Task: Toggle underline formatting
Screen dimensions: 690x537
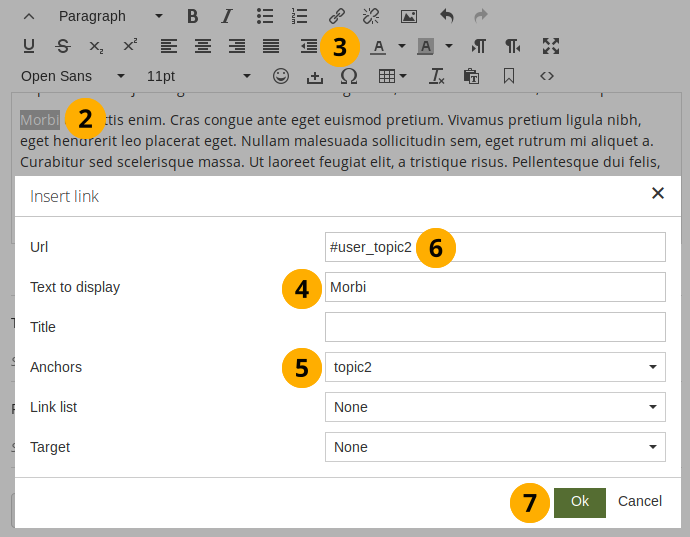Action: (29, 46)
